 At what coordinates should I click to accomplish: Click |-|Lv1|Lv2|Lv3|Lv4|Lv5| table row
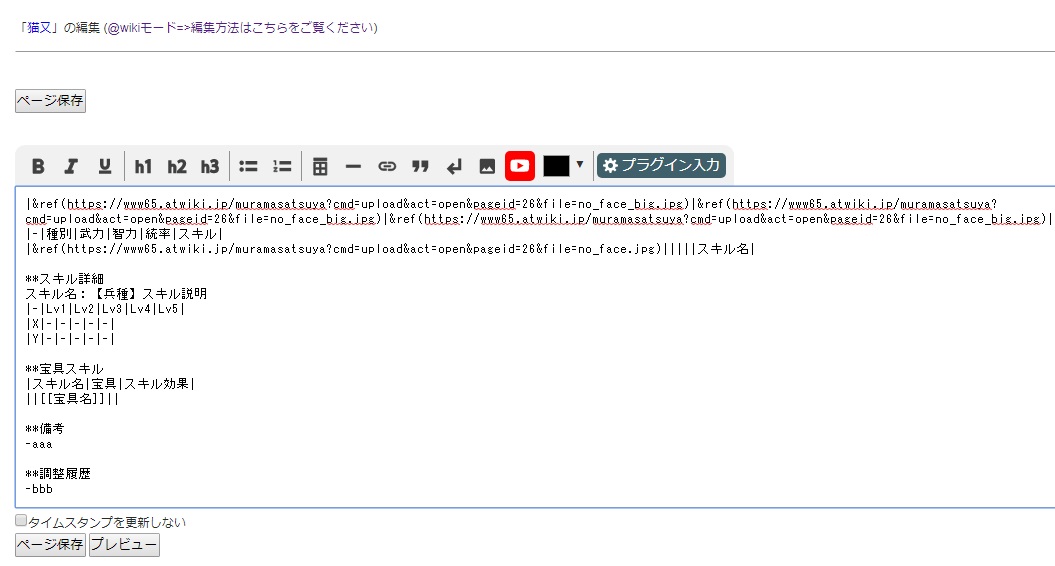tap(105, 309)
